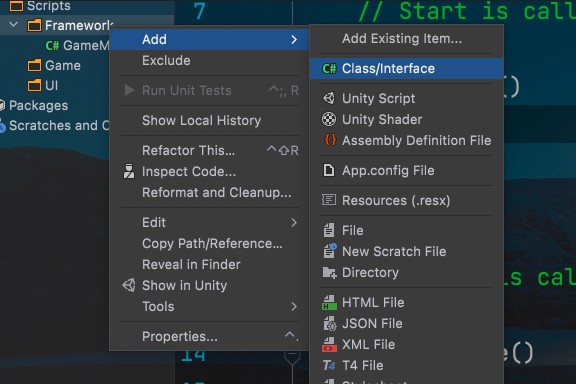The image size is (576, 384).
Task: Click the Unity logo beside Show in Unity
Action: (129, 285)
